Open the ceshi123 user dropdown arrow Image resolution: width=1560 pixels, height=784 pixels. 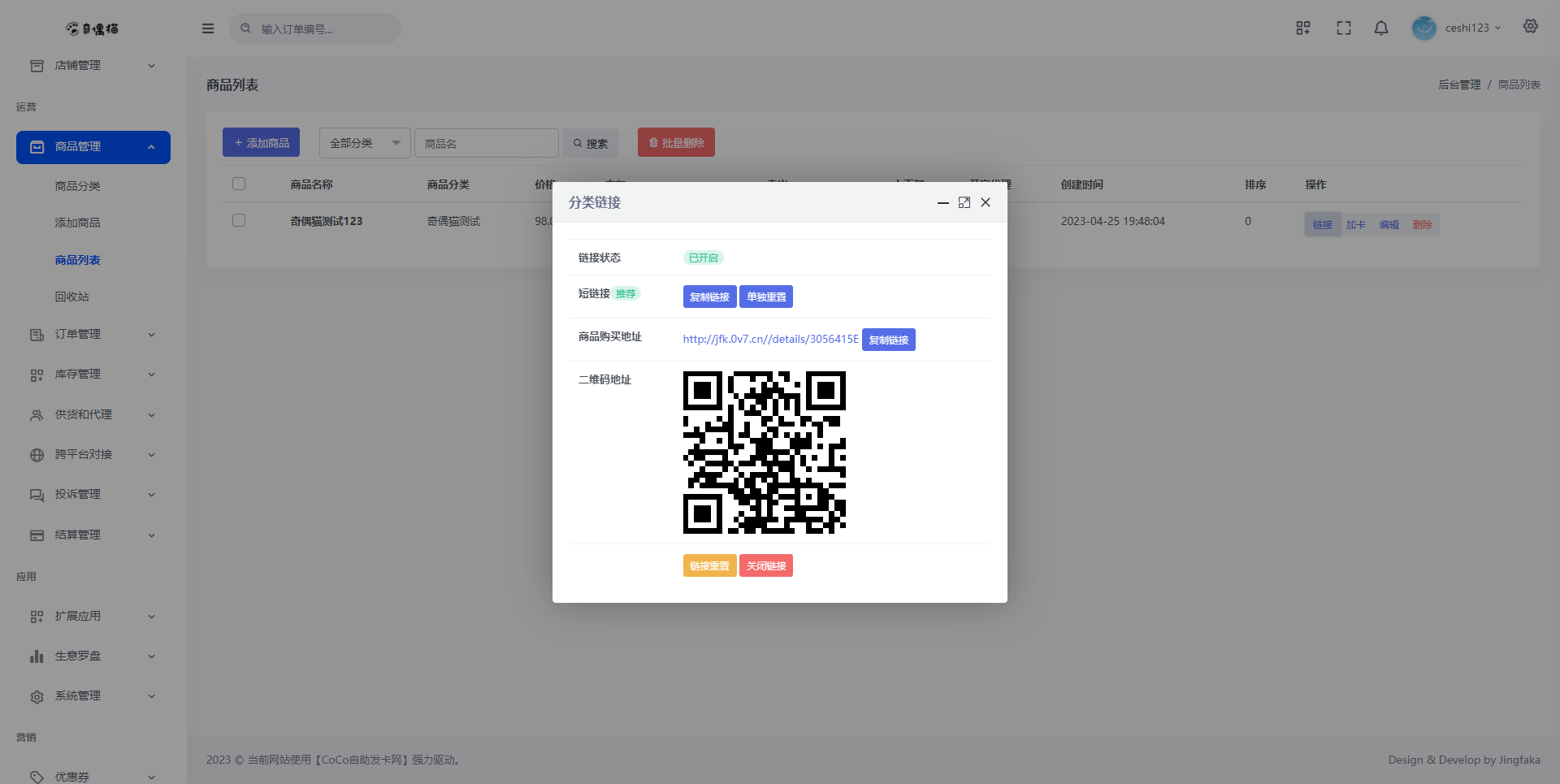(x=1497, y=28)
